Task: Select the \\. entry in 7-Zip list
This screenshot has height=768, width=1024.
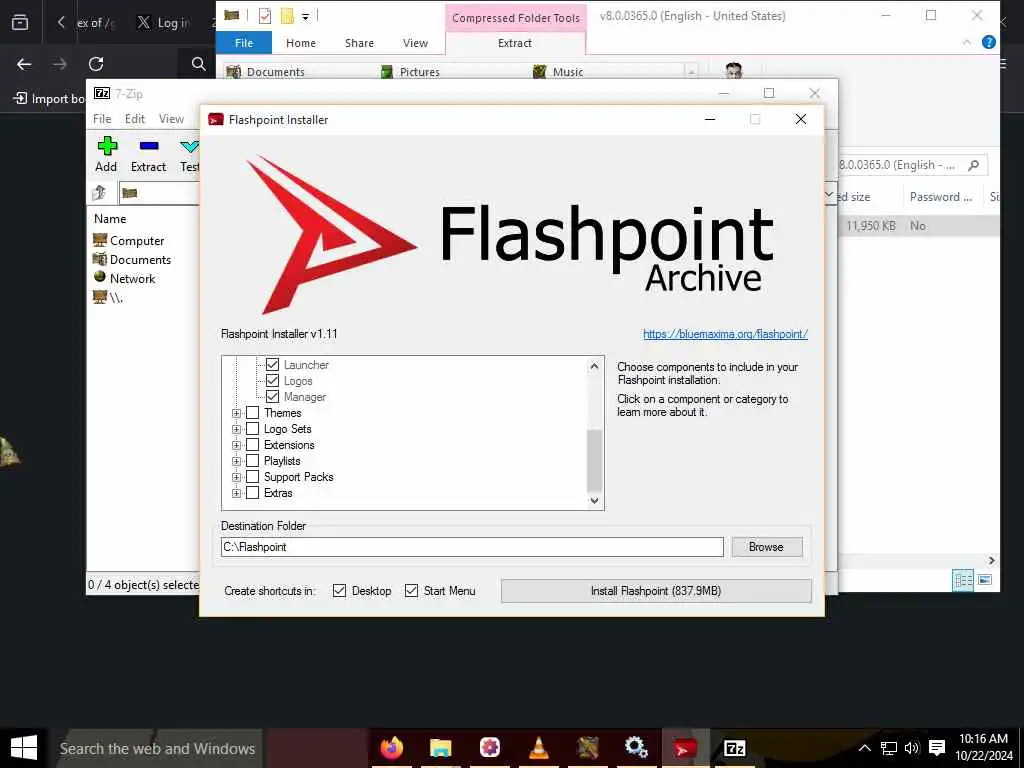Action: tap(108, 297)
